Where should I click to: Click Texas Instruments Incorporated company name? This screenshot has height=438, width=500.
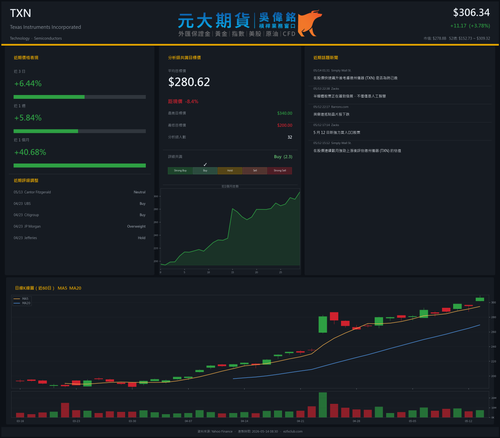point(45,27)
